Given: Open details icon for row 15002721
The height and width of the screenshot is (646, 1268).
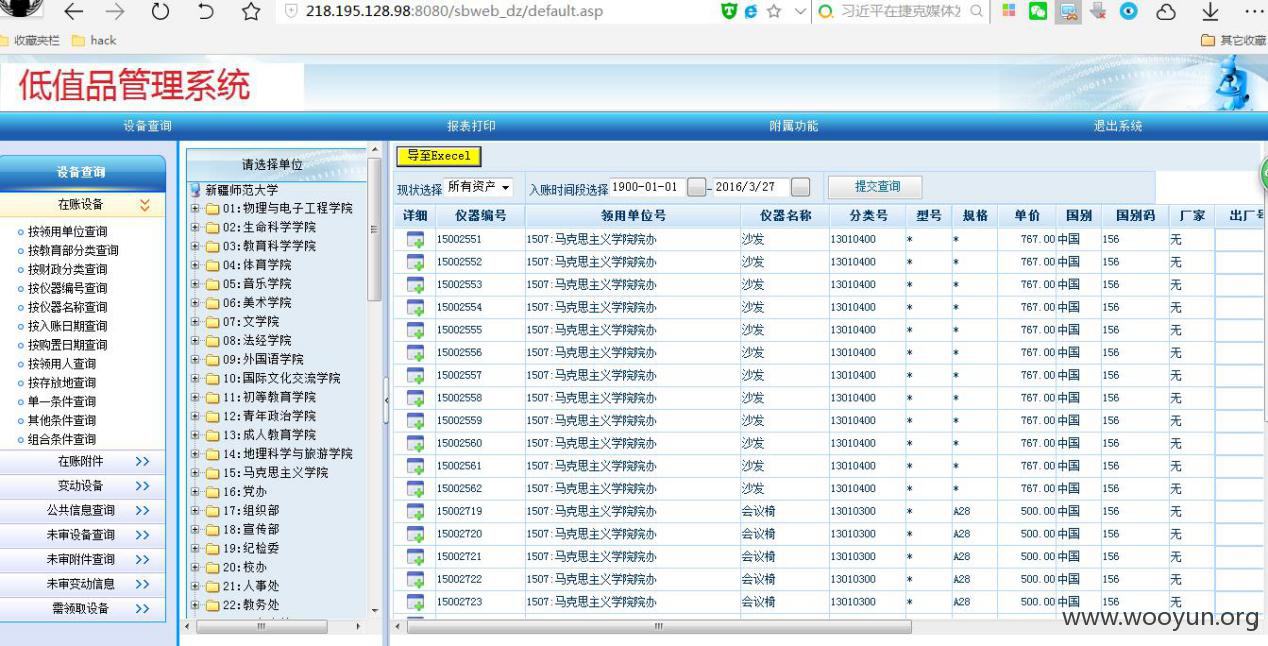Looking at the screenshot, I should click(x=415, y=557).
